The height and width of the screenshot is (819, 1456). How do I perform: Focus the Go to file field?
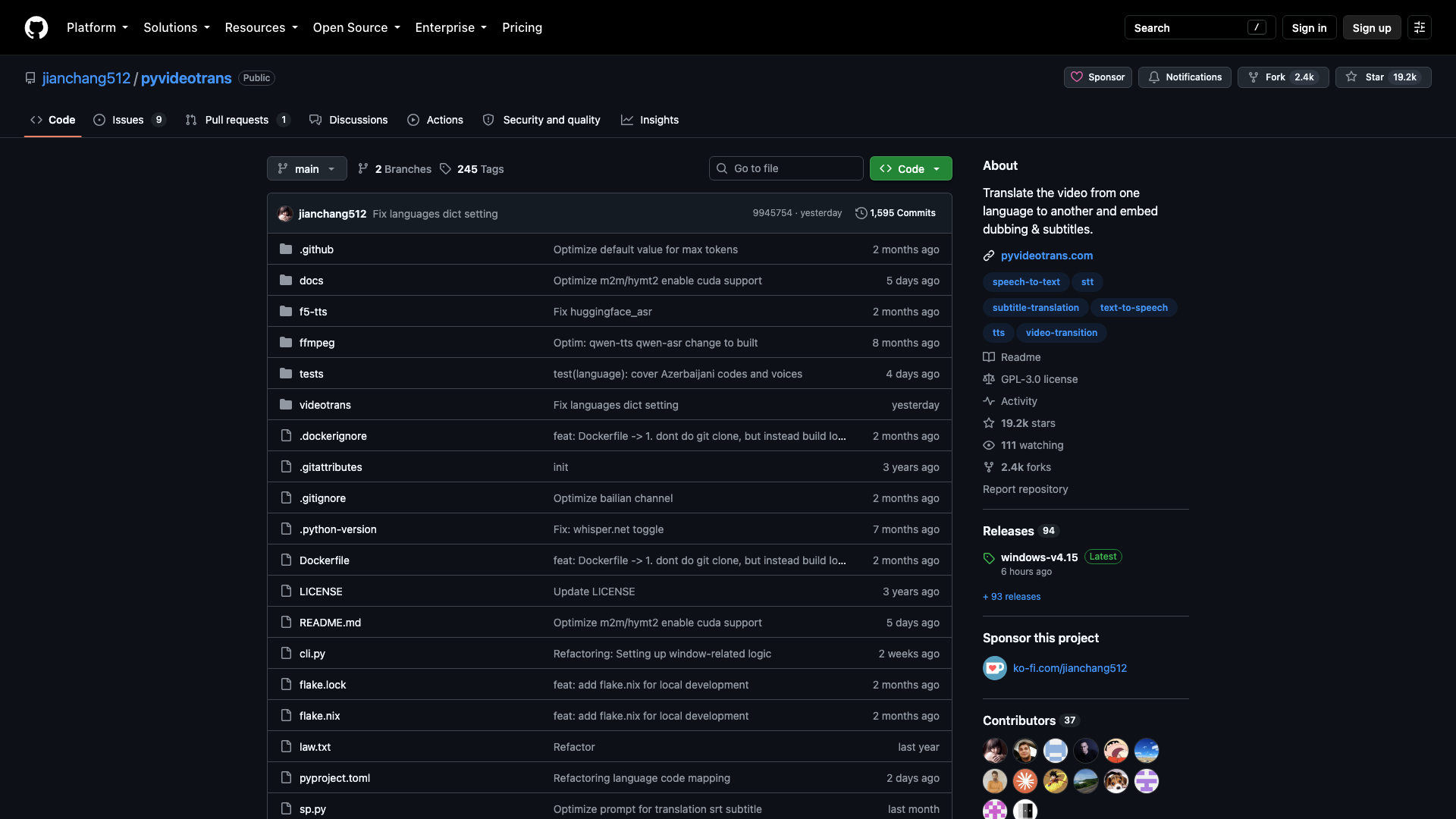(x=786, y=168)
